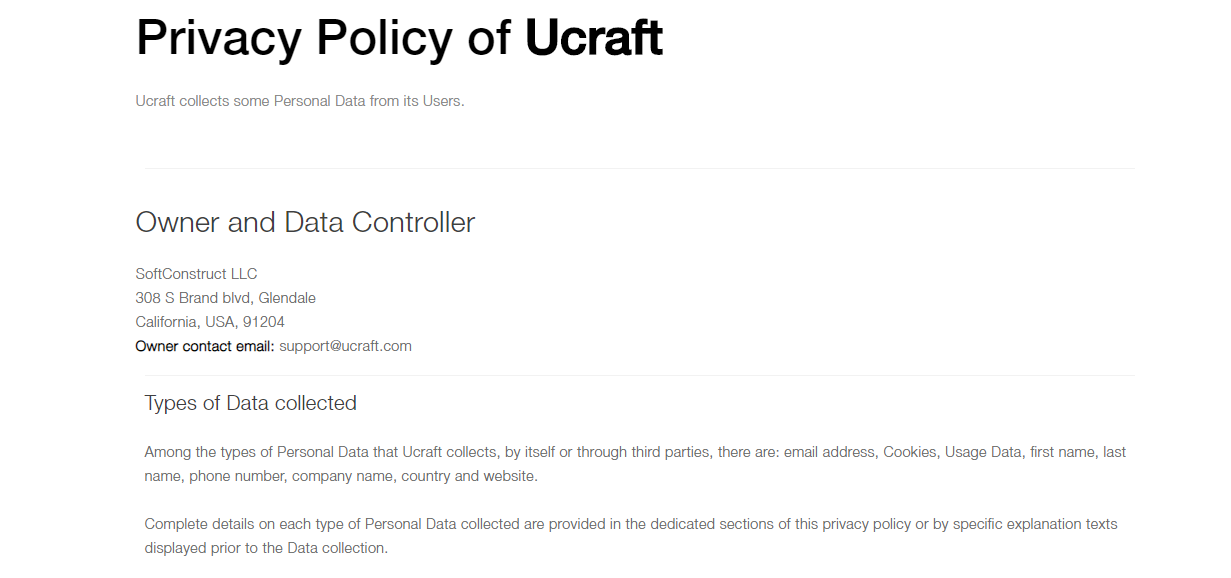1231x578 pixels.
Task: Click the words 'country and website'
Action: coord(469,476)
